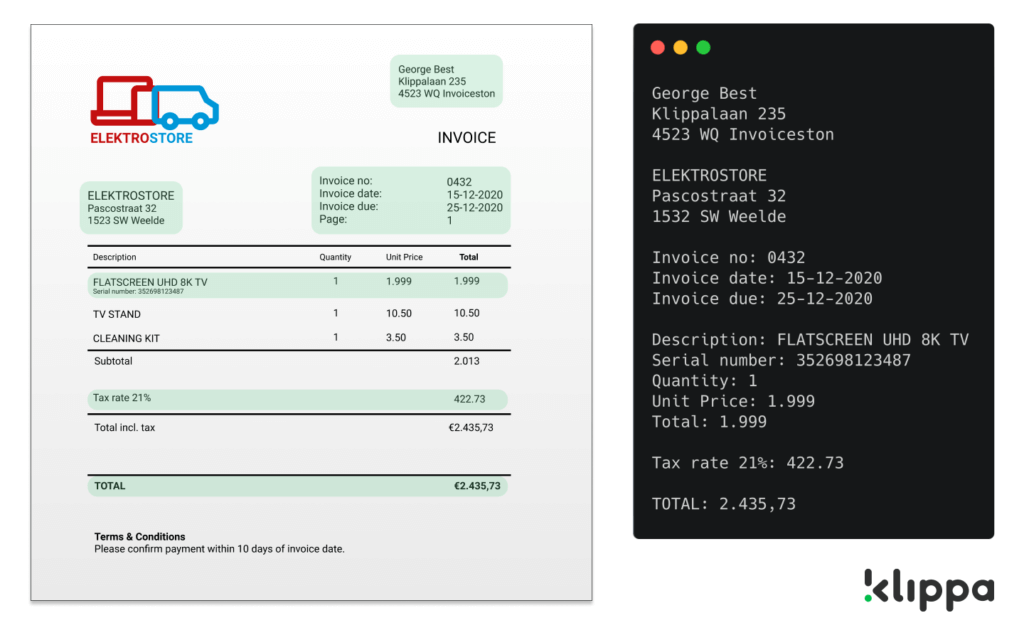Click the Quantity column header
The image size is (1024, 640).
[x=335, y=257]
